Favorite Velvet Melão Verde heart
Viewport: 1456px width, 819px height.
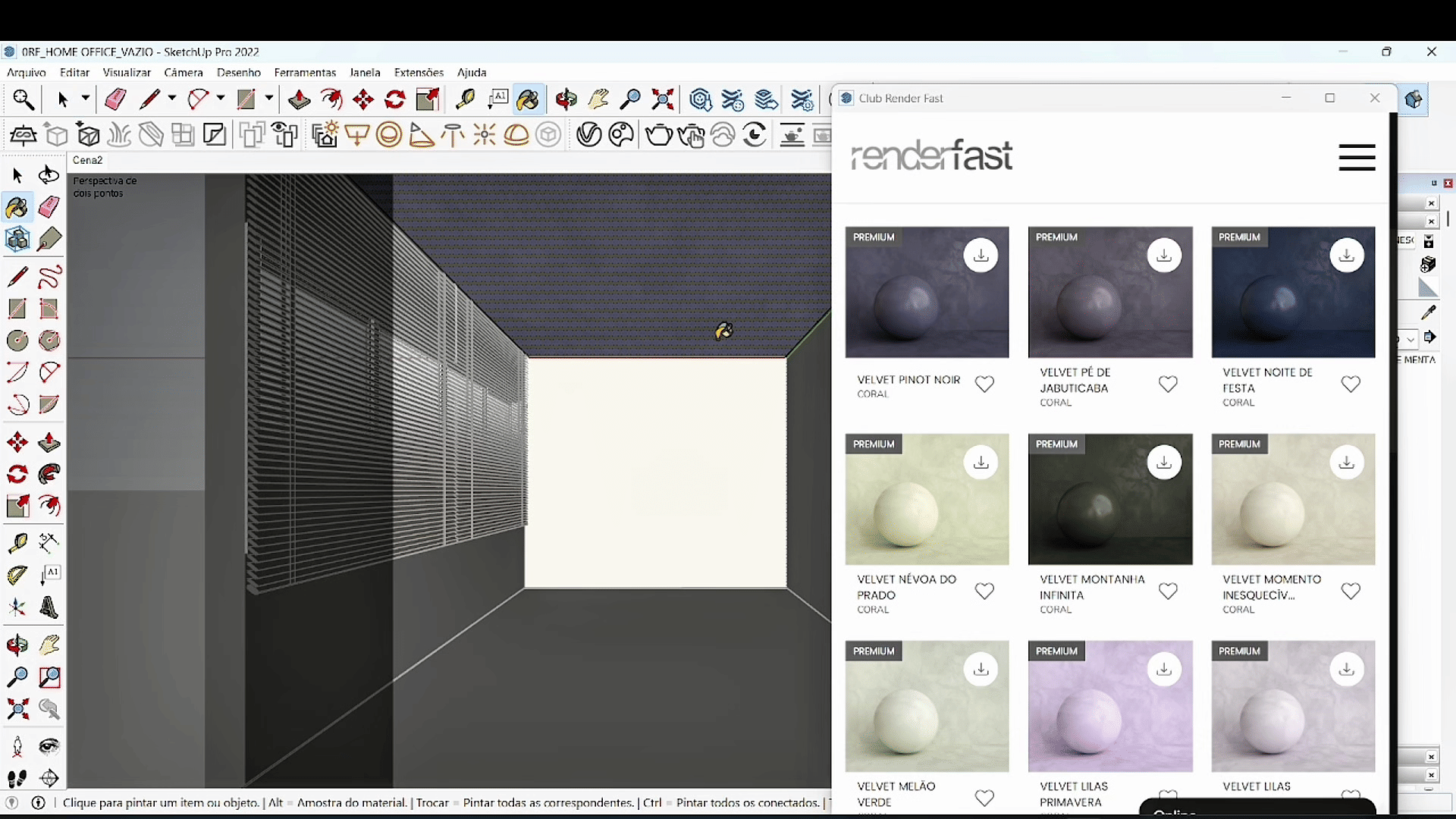click(984, 798)
